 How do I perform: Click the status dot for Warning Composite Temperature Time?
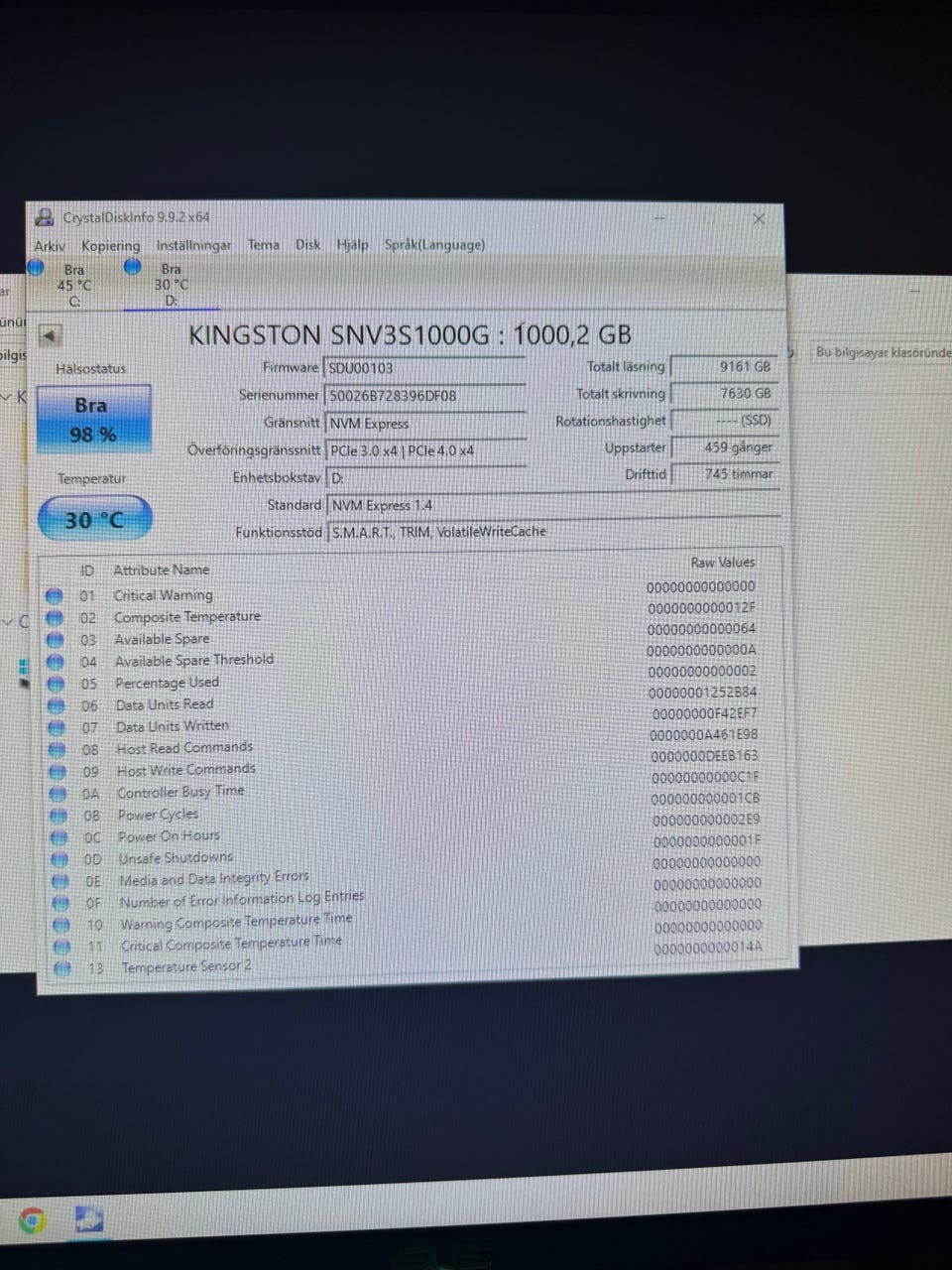(61, 925)
